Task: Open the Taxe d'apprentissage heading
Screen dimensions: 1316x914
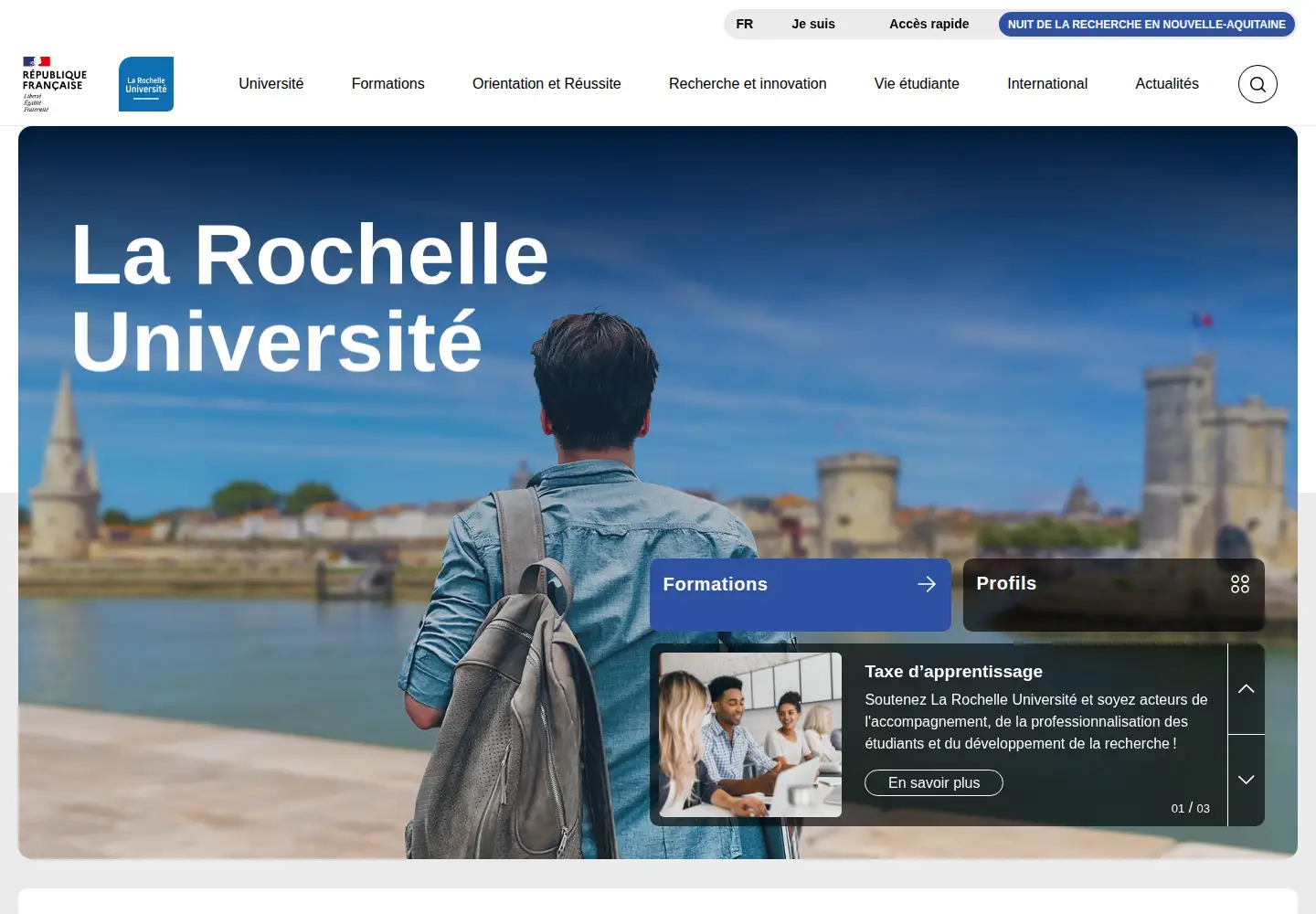Action: (954, 672)
